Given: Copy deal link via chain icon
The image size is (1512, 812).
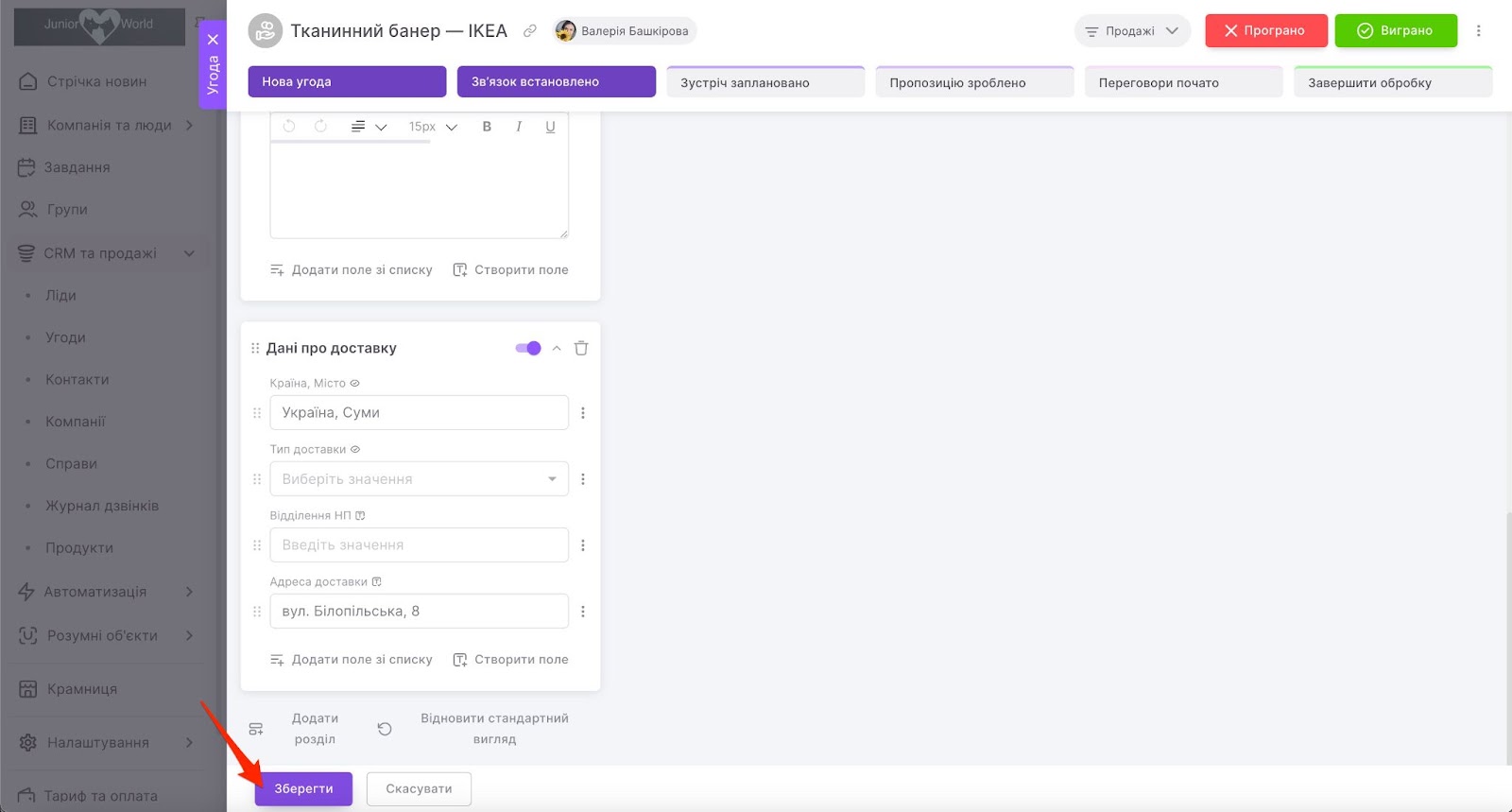Looking at the screenshot, I should [530, 31].
